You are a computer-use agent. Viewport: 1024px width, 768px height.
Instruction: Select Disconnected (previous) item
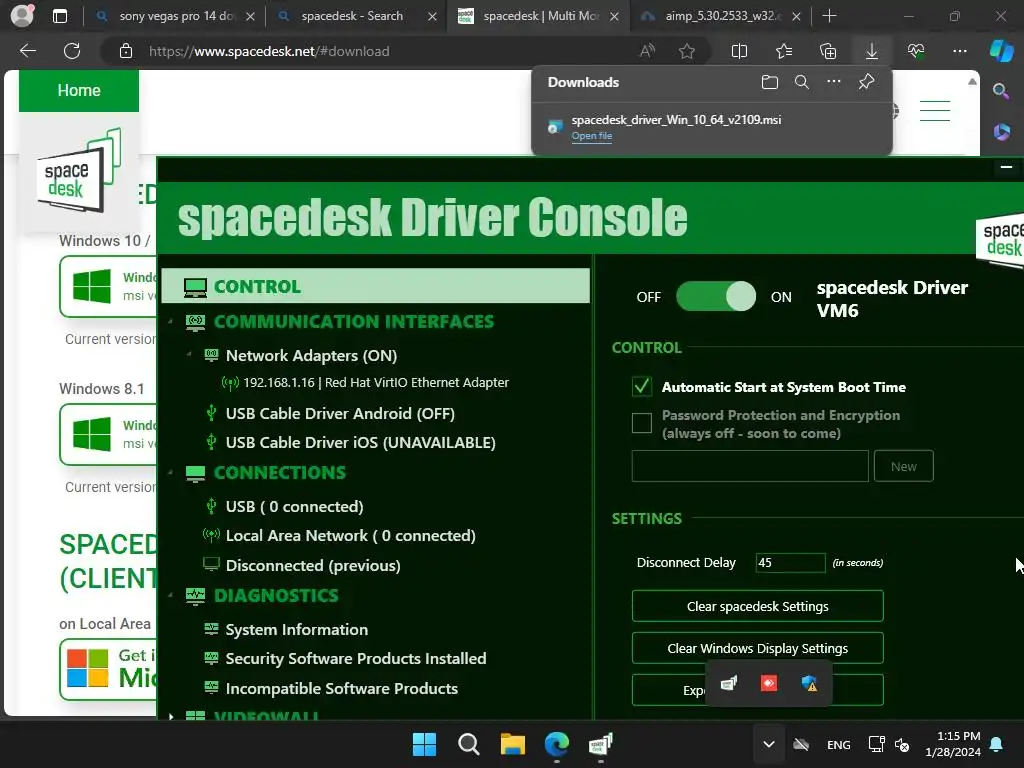(x=313, y=566)
